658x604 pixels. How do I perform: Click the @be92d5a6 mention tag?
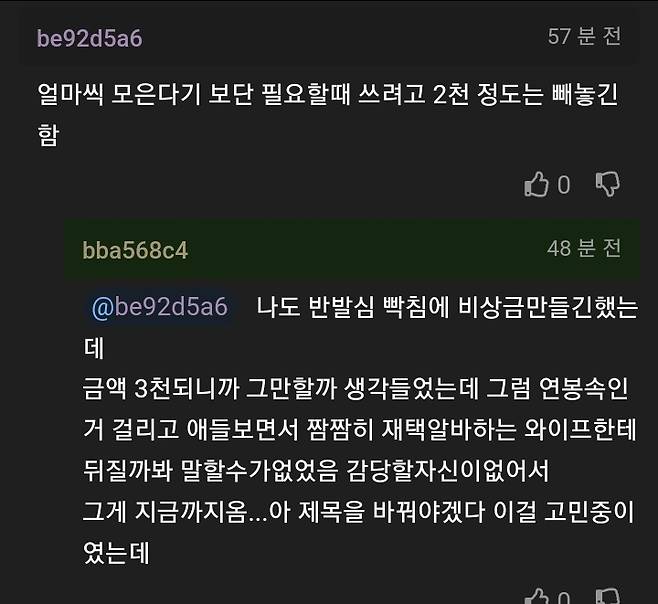pyautogui.click(x=159, y=307)
